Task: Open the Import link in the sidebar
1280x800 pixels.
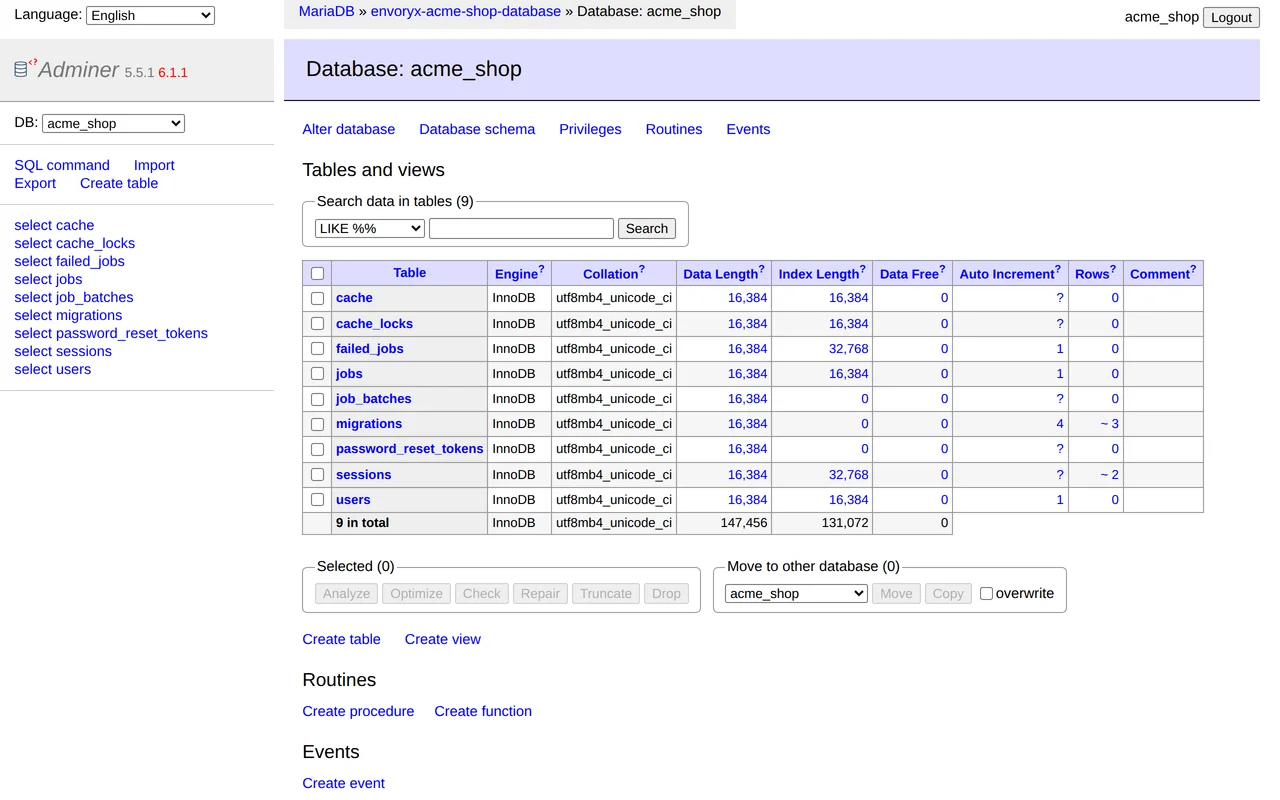Action: click(x=154, y=165)
